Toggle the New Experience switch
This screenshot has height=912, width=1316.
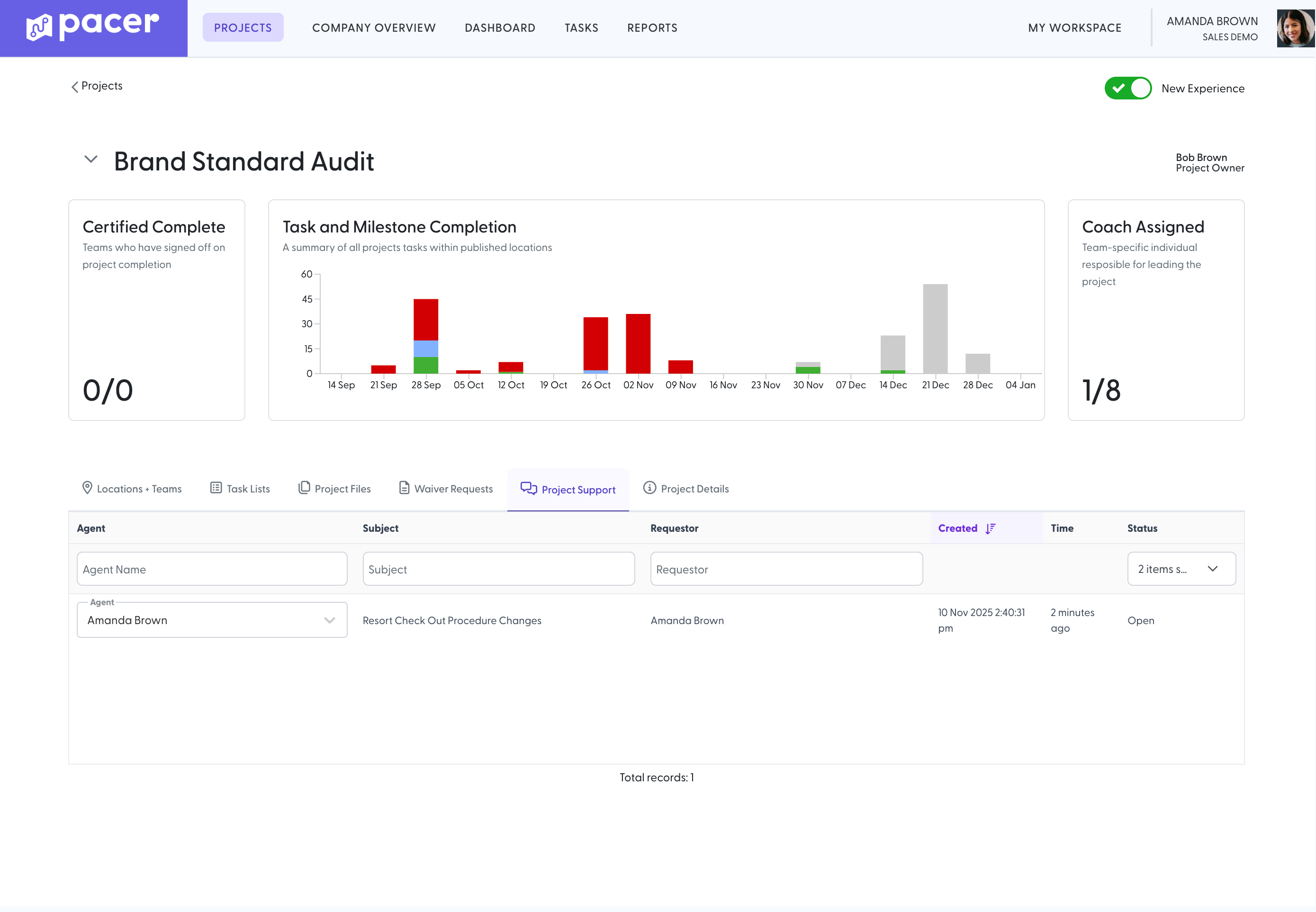(x=1128, y=88)
